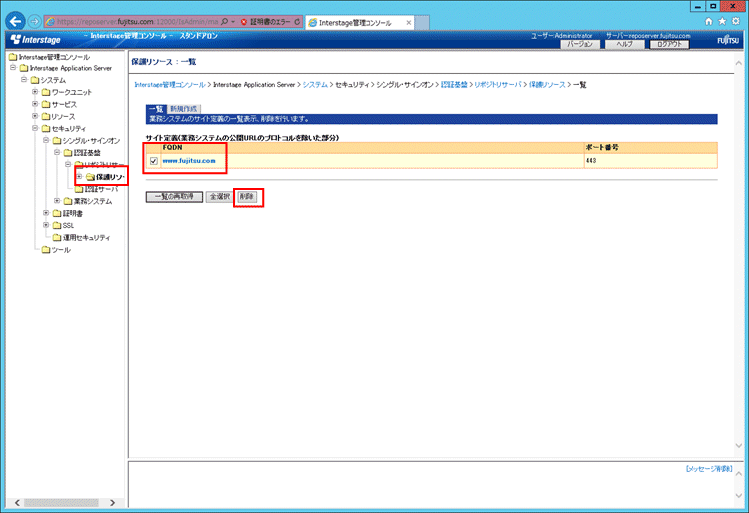Click the ワークユニット folder icon
749x513 pixels.
click(46, 92)
